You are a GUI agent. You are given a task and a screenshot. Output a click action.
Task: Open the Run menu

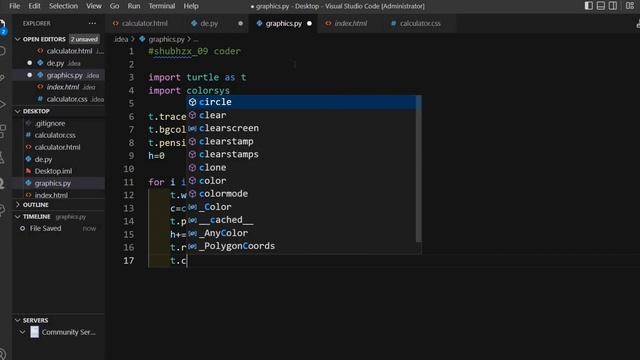[134, 6]
